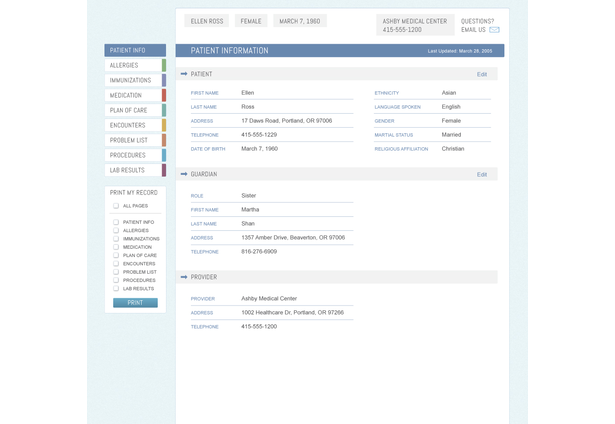Click the arrow icon beside Provider section
The image size is (615, 424).
pos(184,277)
